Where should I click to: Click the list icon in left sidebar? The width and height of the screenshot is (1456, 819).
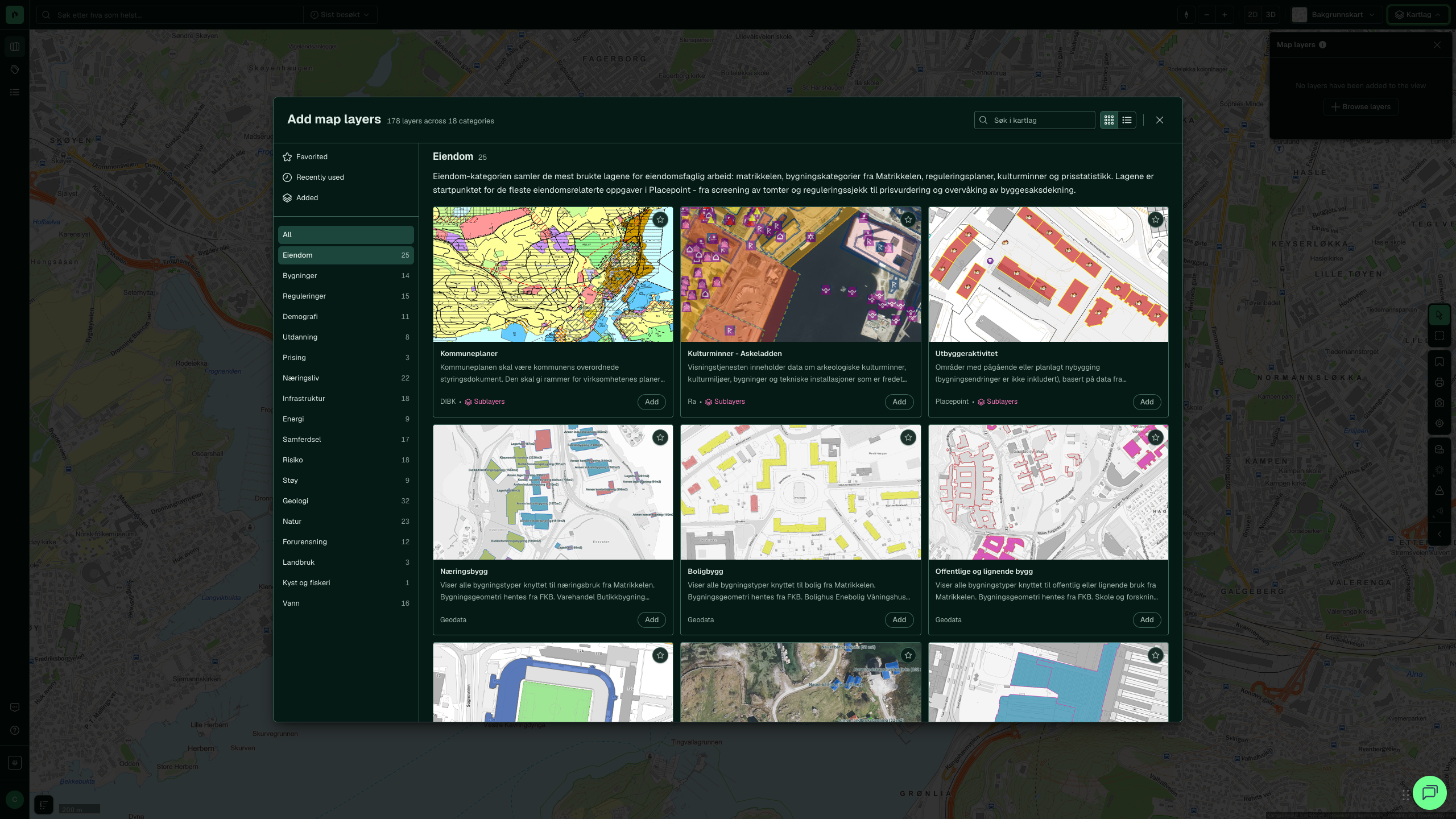(x=15, y=92)
